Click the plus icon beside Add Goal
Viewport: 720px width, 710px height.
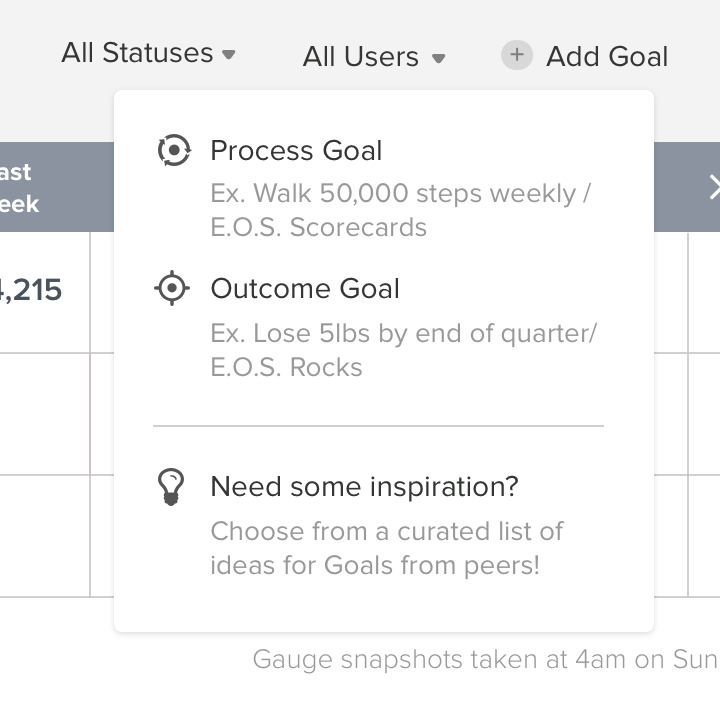(517, 55)
